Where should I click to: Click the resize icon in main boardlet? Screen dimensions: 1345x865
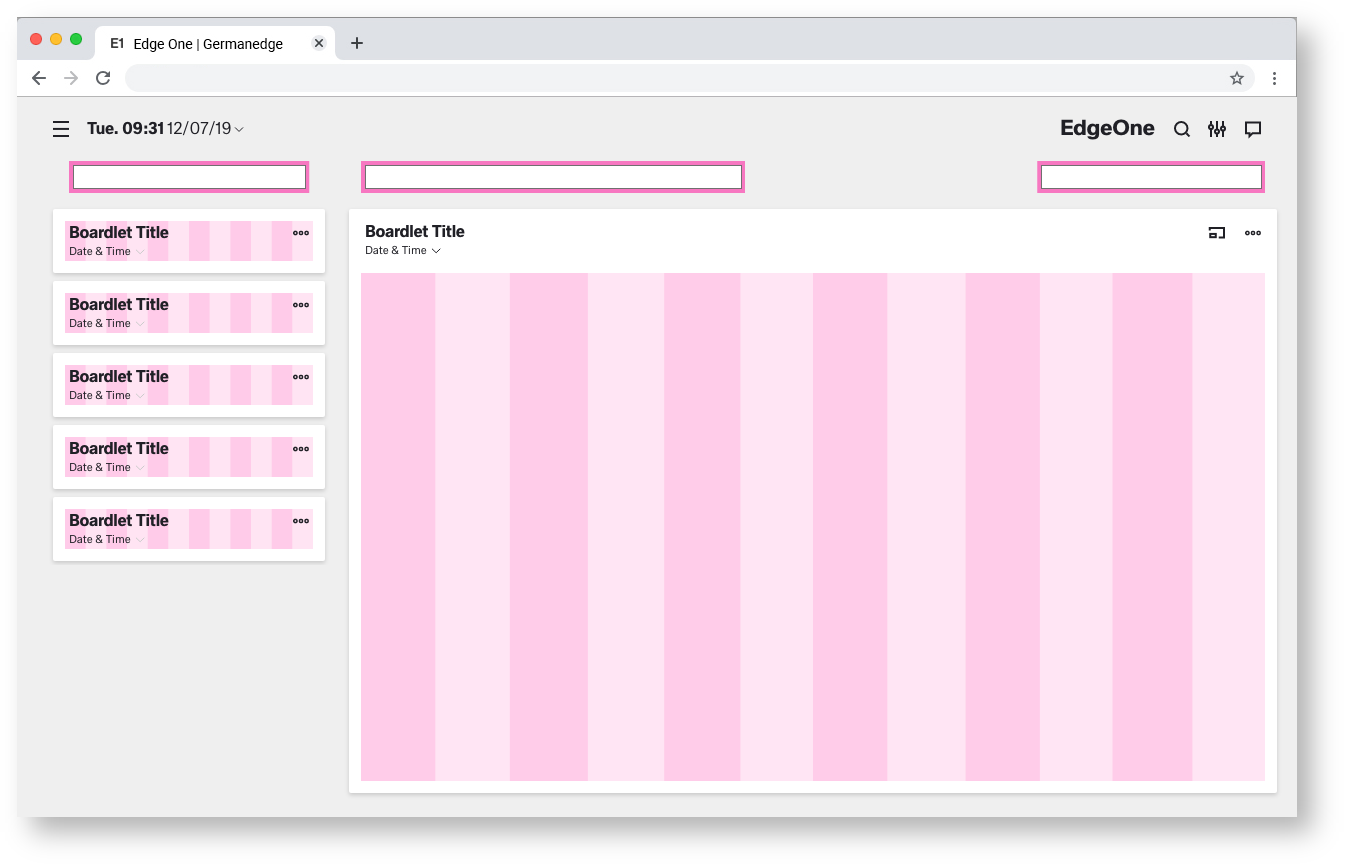(x=1217, y=233)
